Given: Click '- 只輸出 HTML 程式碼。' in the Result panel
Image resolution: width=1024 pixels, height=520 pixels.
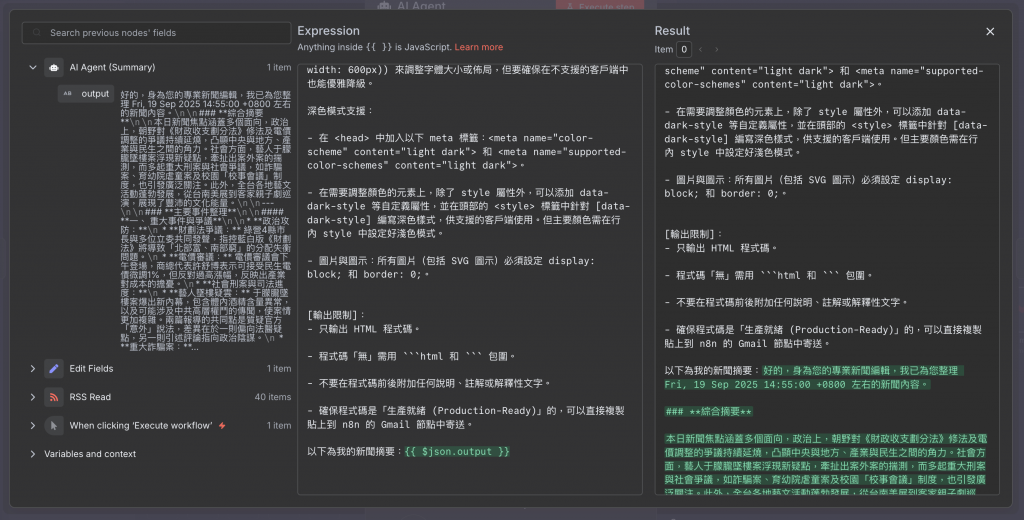Looking at the screenshot, I should (722, 248).
